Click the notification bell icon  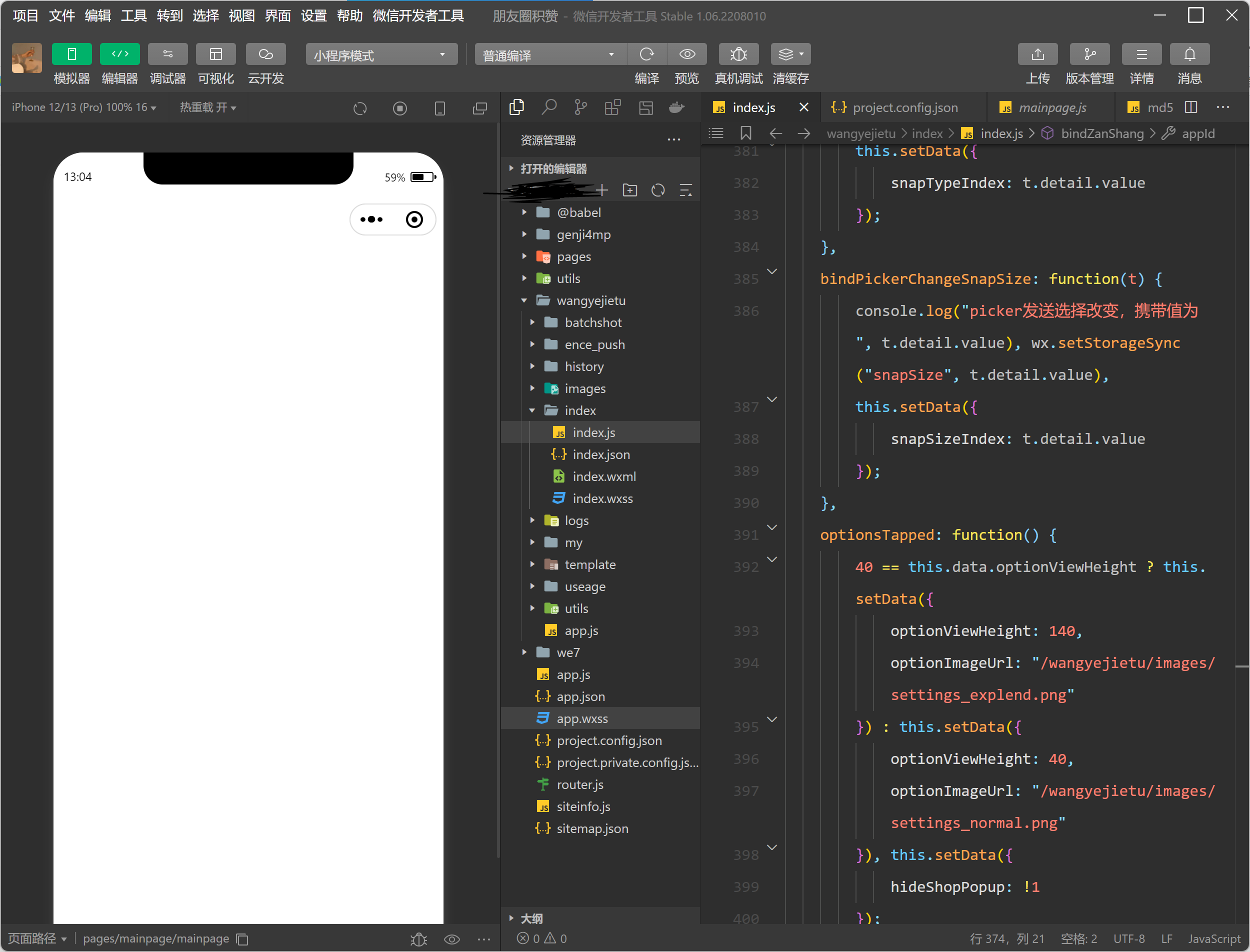[1189, 54]
